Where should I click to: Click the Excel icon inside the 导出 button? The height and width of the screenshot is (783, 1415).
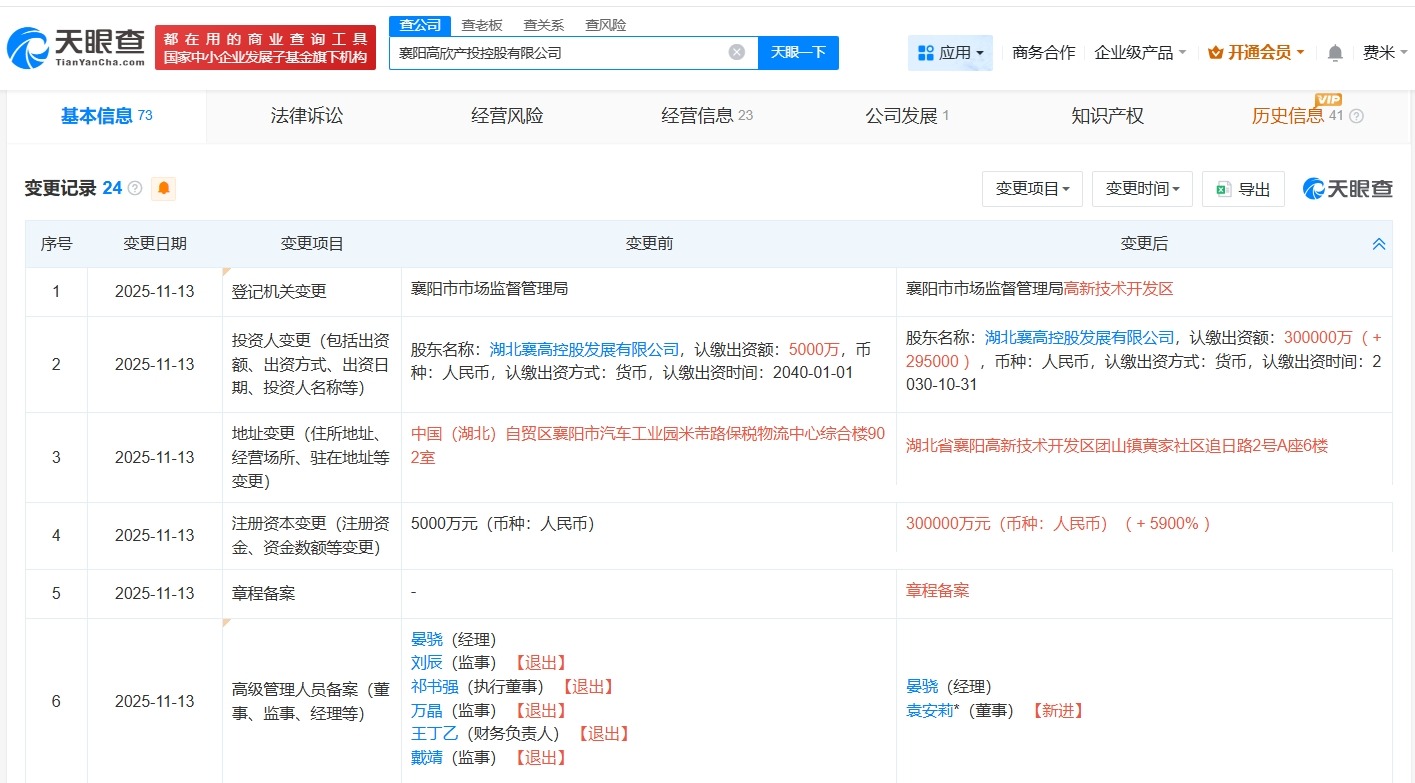click(1224, 189)
